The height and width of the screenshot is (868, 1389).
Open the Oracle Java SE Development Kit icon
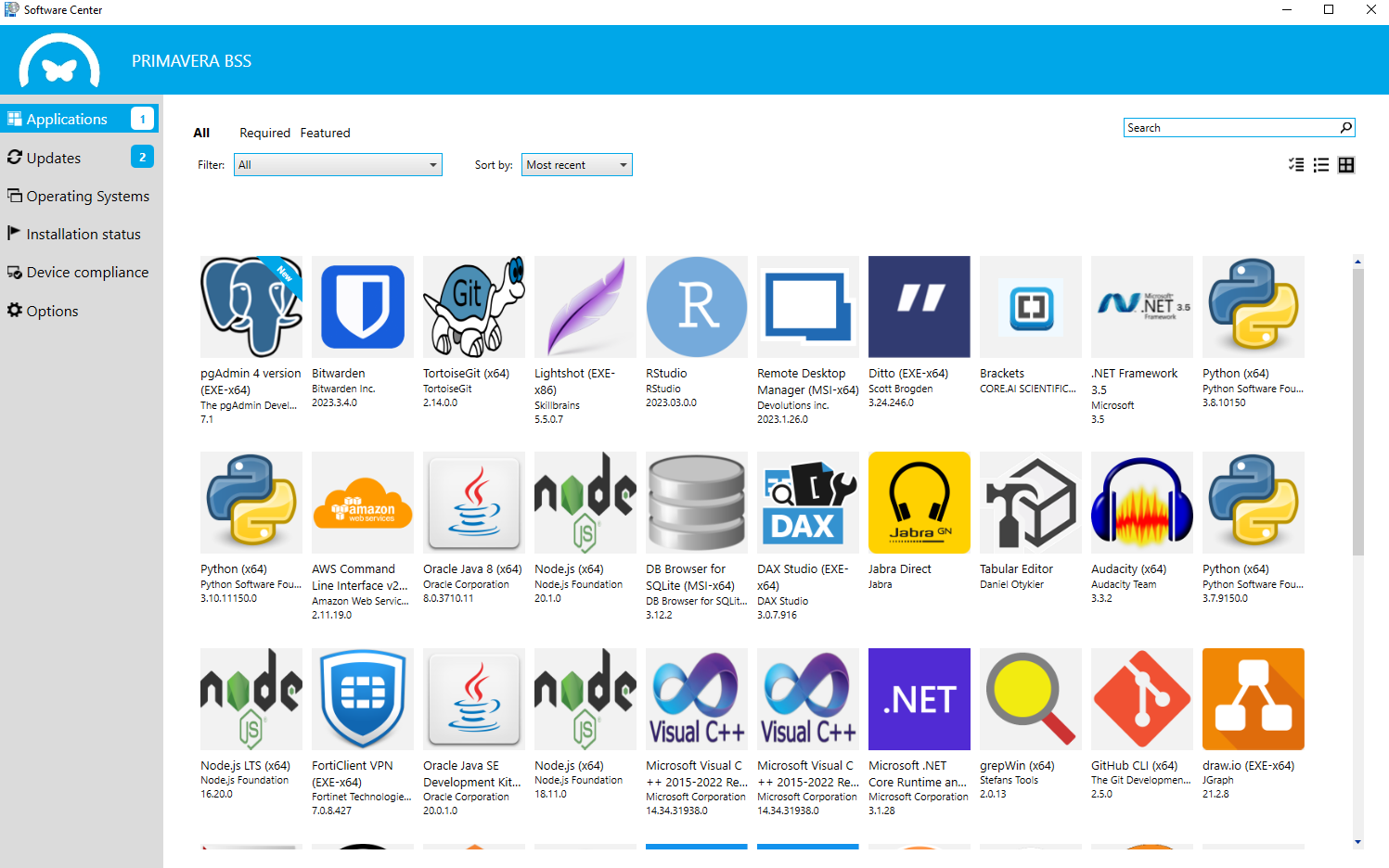[x=474, y=699]
